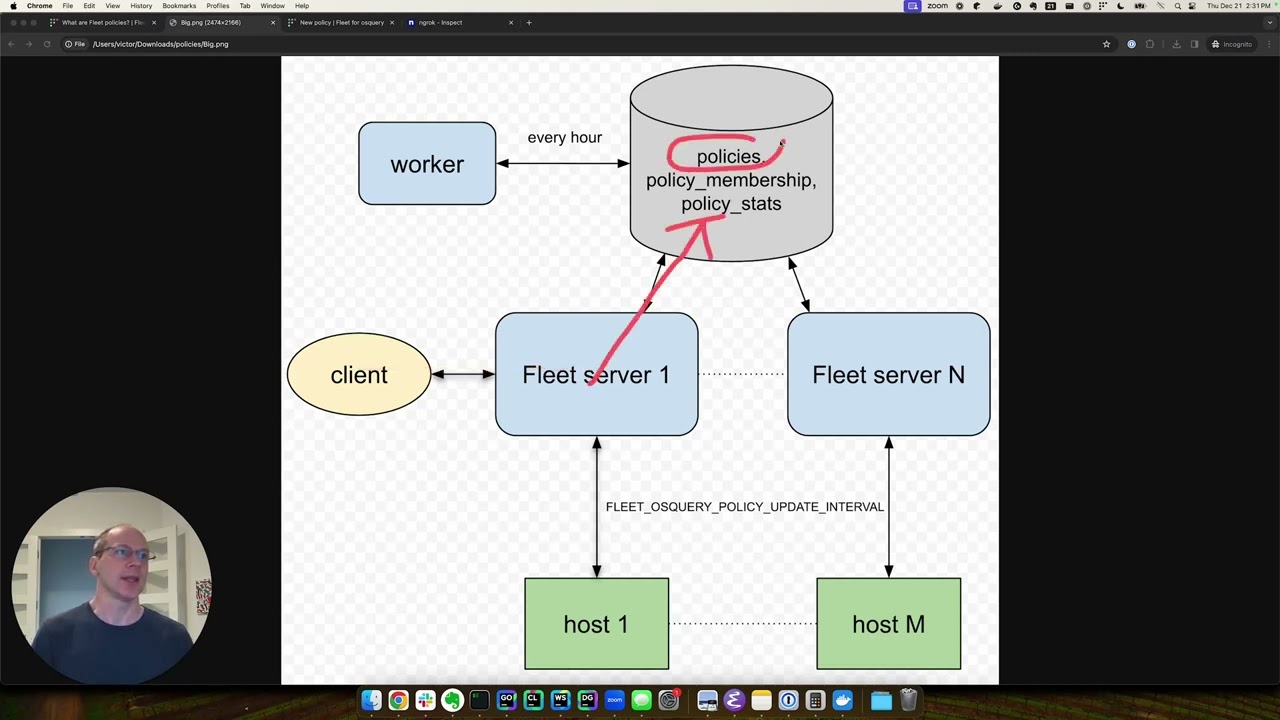Switch to 'New policy | Fleet for osquery' tab
This screenshot has width=1280, height=720.
point(341,22)
